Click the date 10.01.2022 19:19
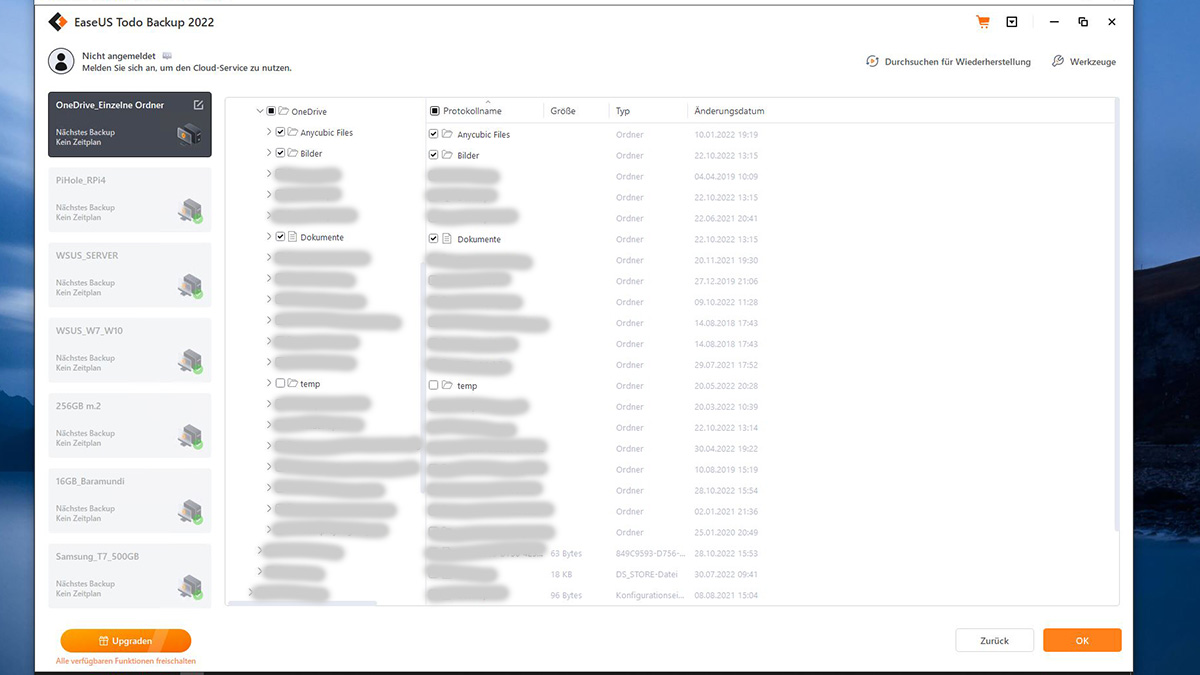 pyautogui.click(x=726, y=134)
